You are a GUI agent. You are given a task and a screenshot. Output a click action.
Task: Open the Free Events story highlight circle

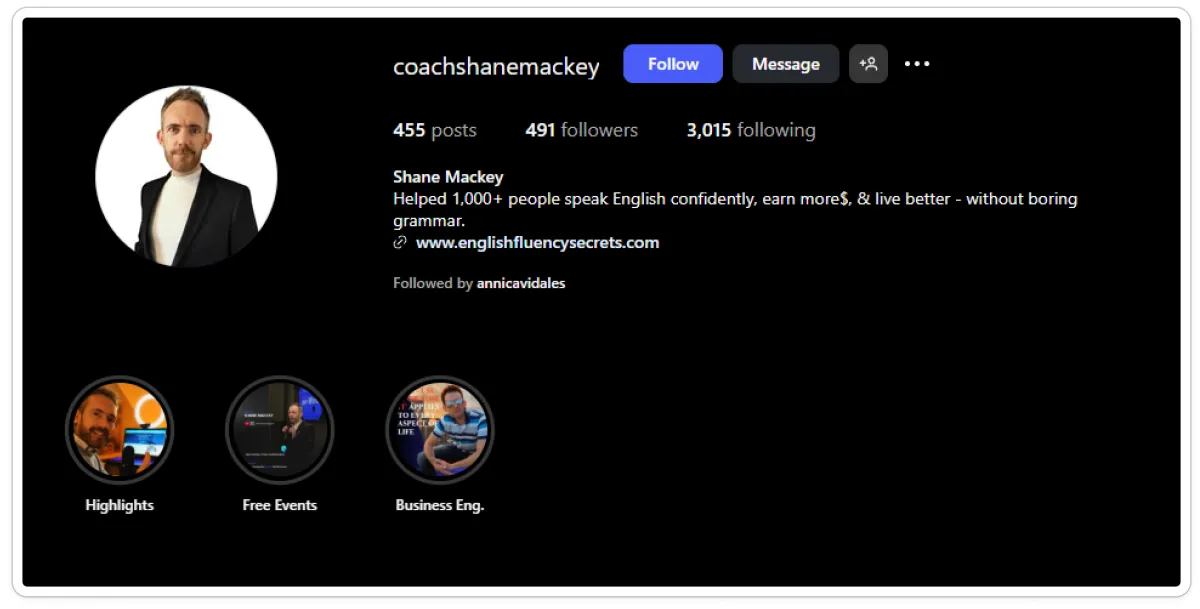[x=279, y=430]
